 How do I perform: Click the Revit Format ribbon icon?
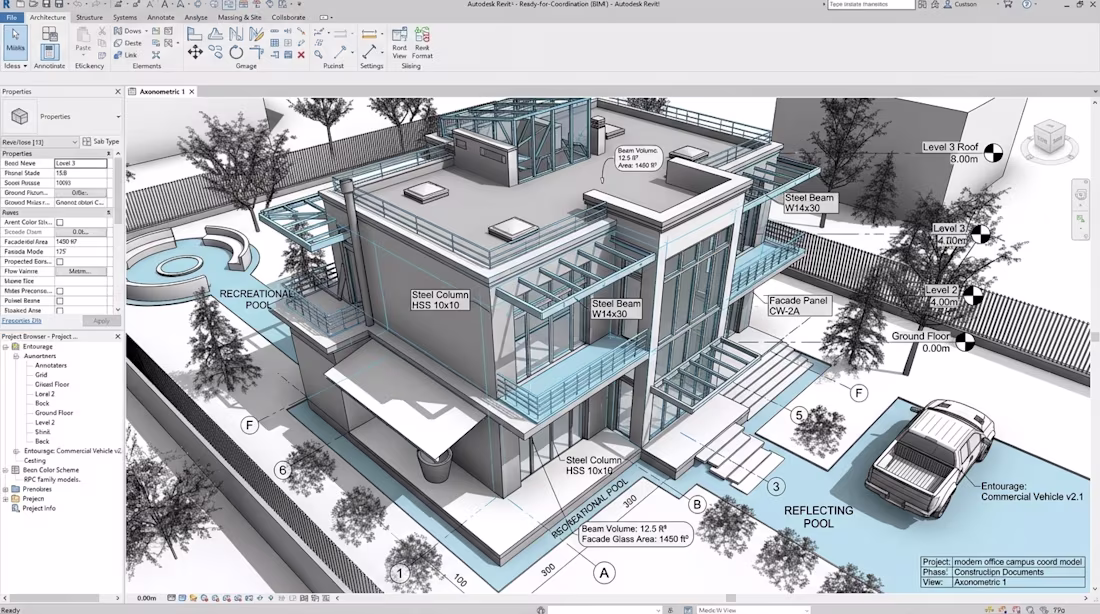pyautogui.click(x=422, y=43)
